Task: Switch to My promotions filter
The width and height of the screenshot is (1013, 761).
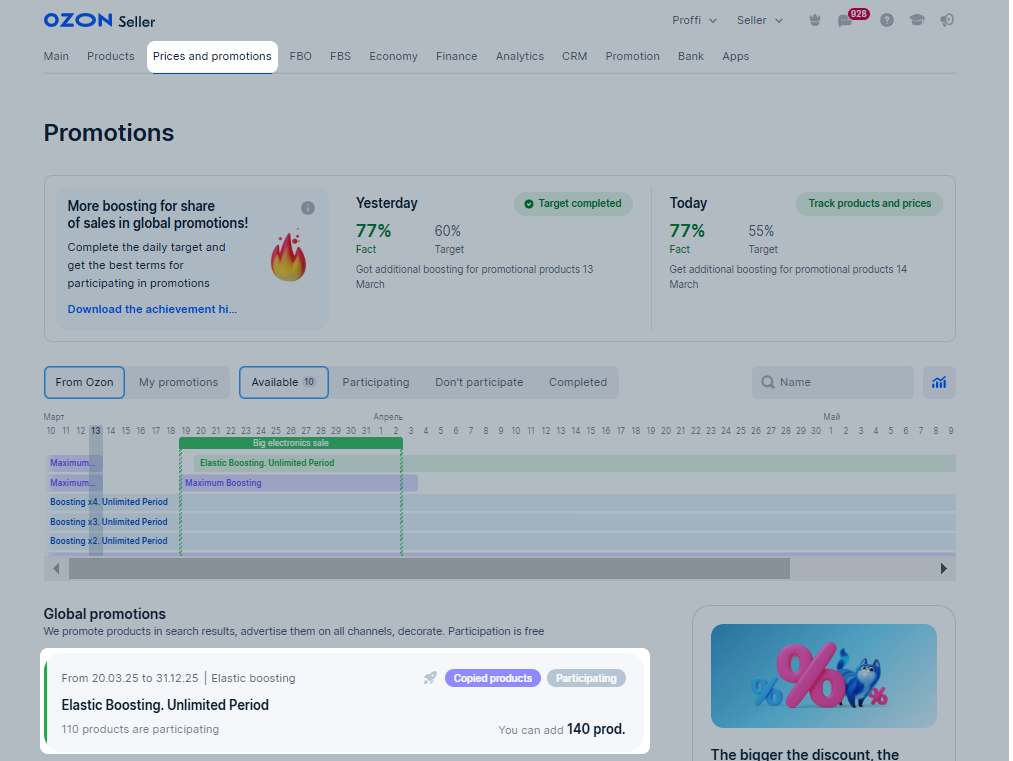Action: pos(178,382)
